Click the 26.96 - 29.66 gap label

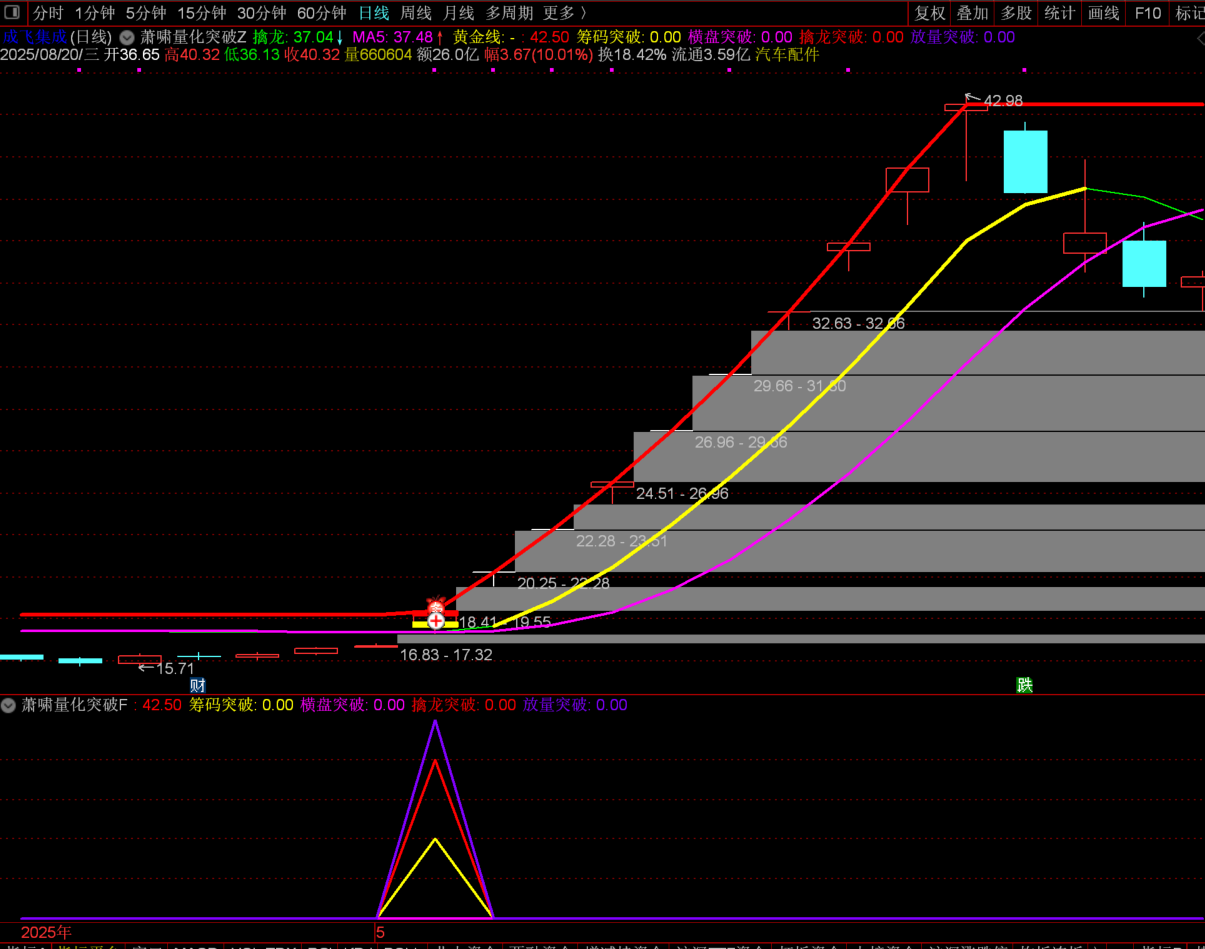tap(740, 442)
